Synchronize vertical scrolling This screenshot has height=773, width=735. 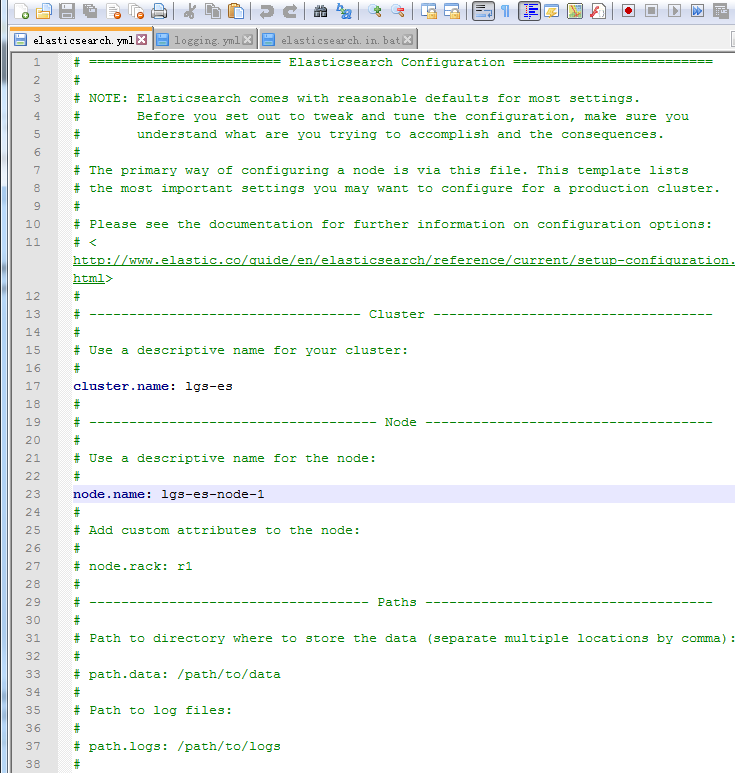428,11
